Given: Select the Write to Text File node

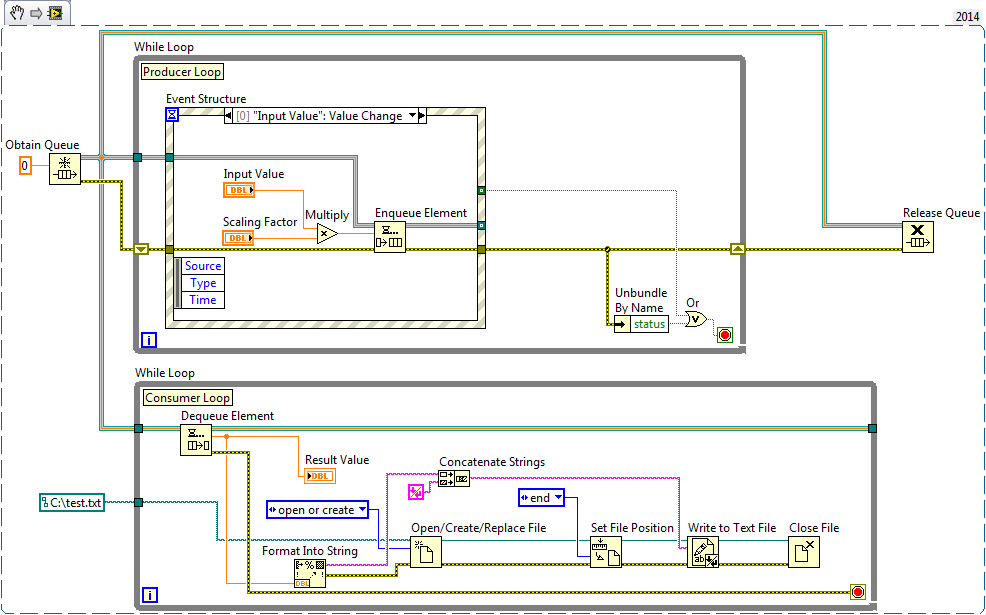Looking at the screenshot, I should pyautogui.click(x=702, y=552).
